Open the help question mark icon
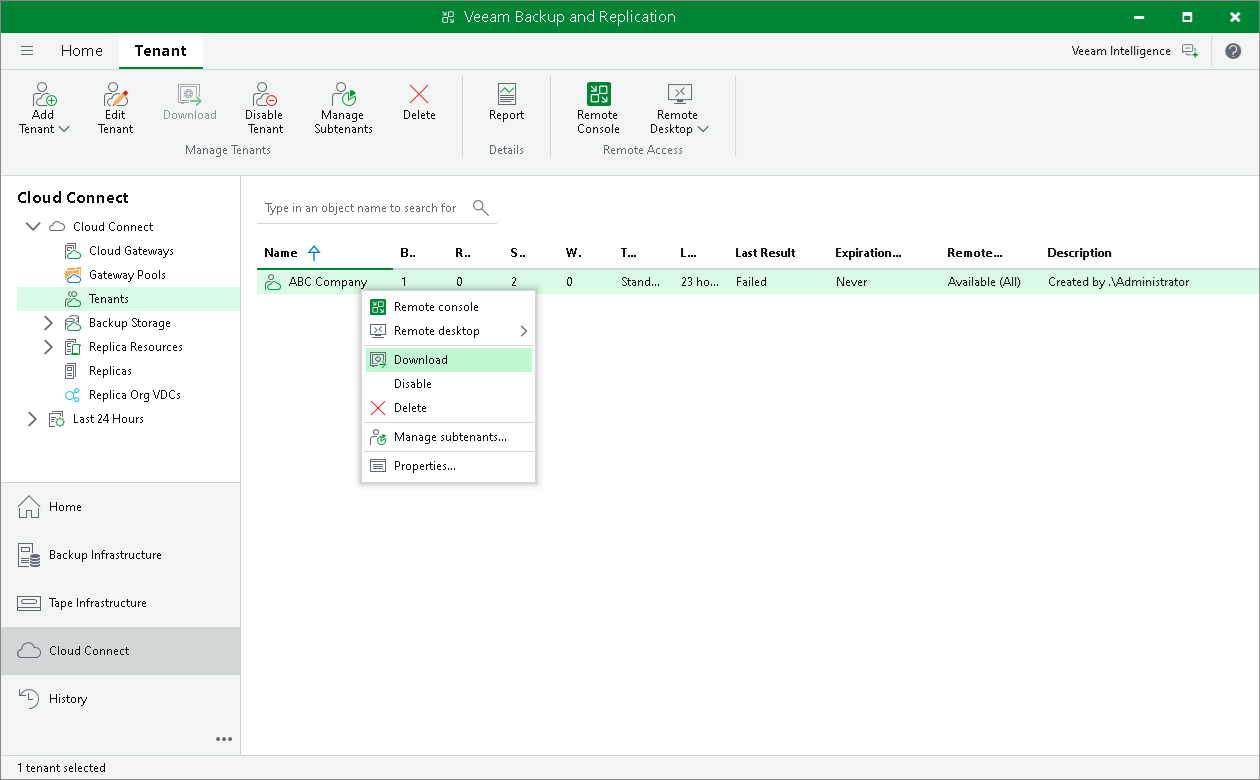The height and width of the screenshot is (780, 1260). [1232, 51]
